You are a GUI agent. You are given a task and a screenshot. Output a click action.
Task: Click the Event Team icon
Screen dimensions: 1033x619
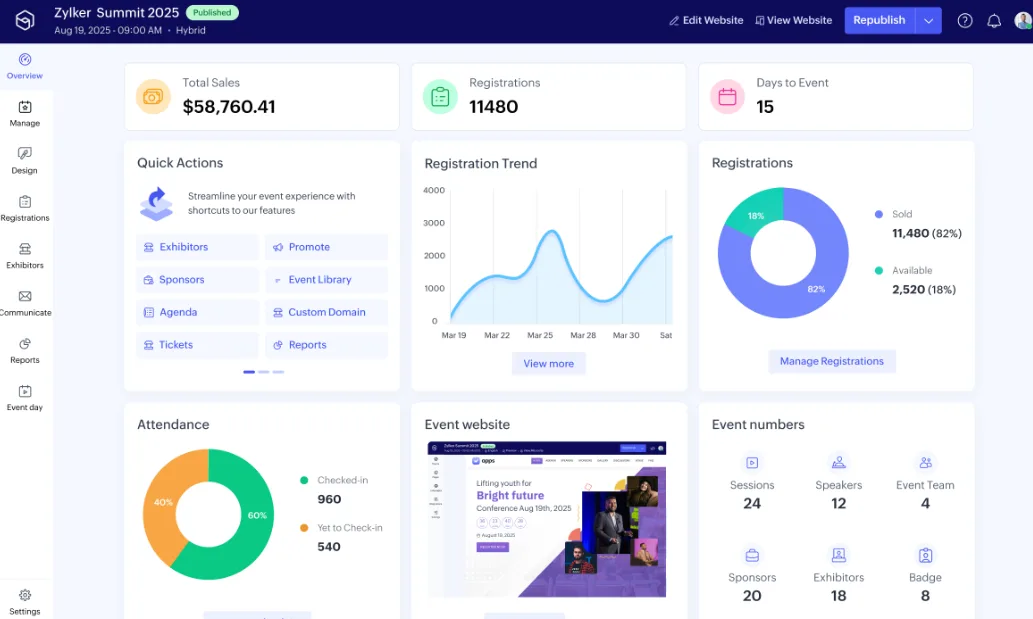(925, 463)
